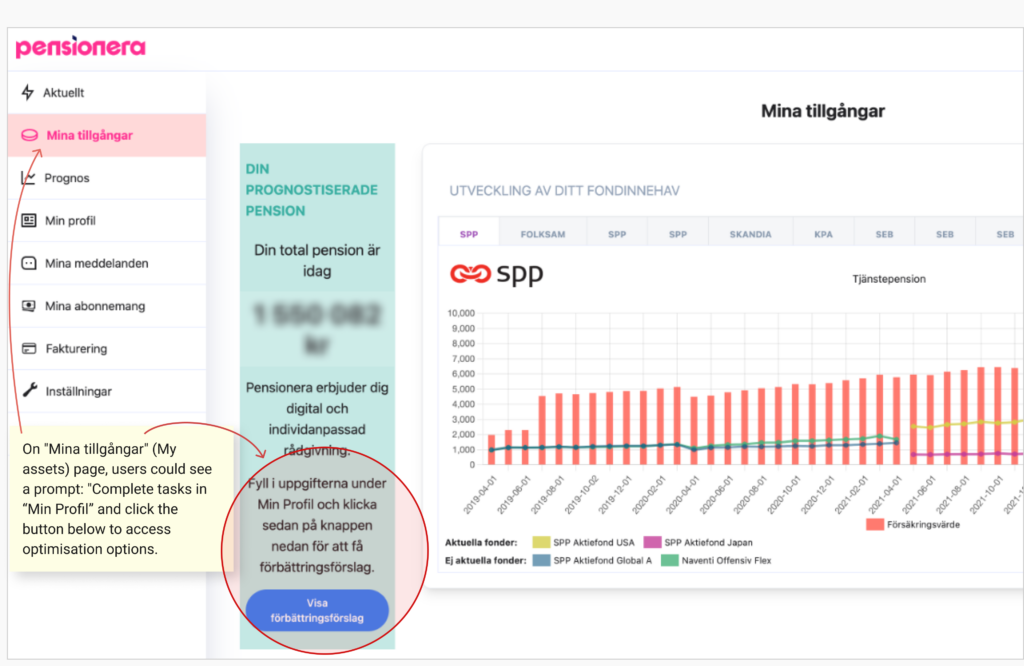
Task: Click the "2020-12-01" date label
Action: (817, 495)
